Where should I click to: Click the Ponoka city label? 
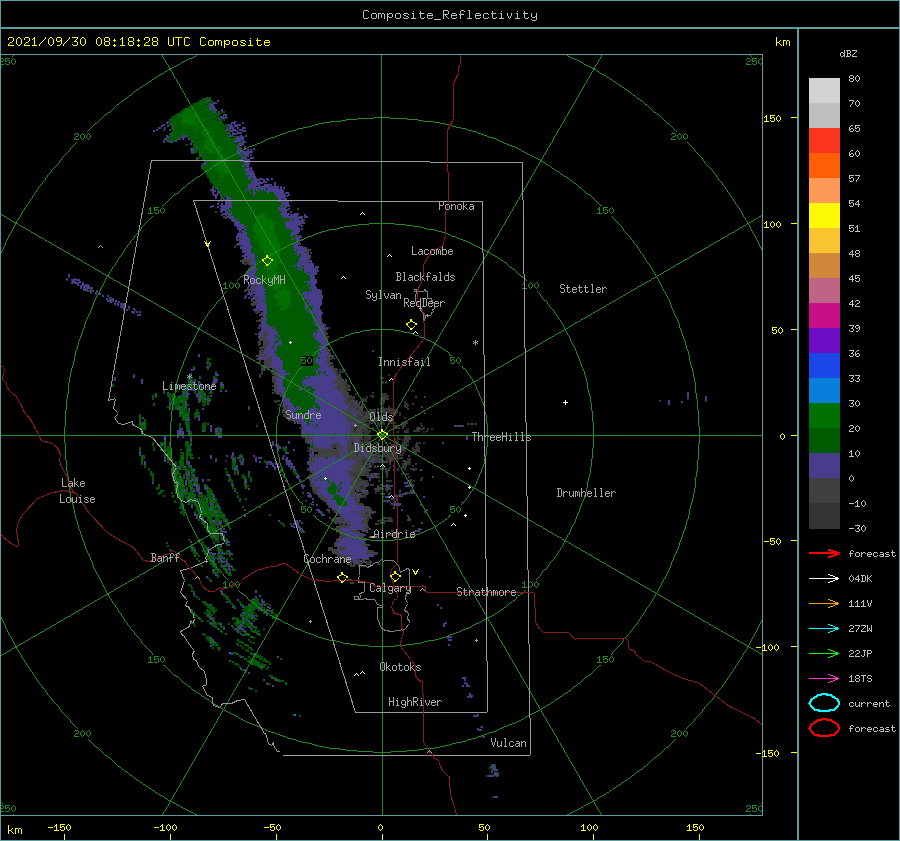tap(456, 206)
